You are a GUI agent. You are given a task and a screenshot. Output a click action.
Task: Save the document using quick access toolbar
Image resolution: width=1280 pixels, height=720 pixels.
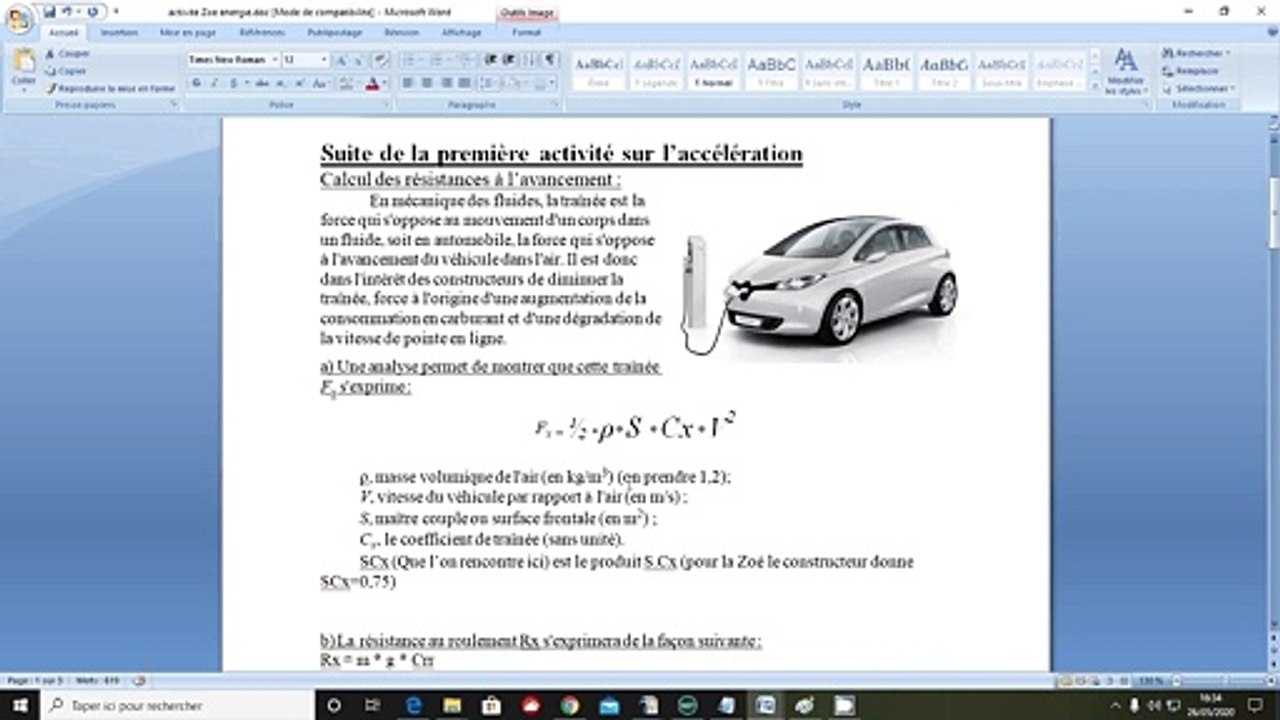[x=49, y=12]
